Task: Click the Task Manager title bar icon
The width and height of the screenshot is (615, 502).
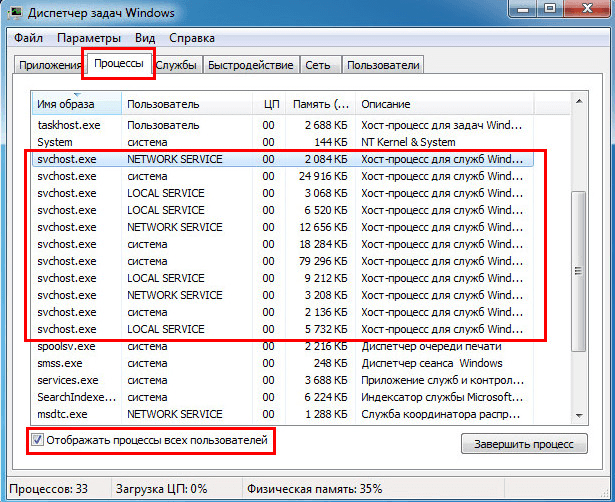Action: pos(16,13)
